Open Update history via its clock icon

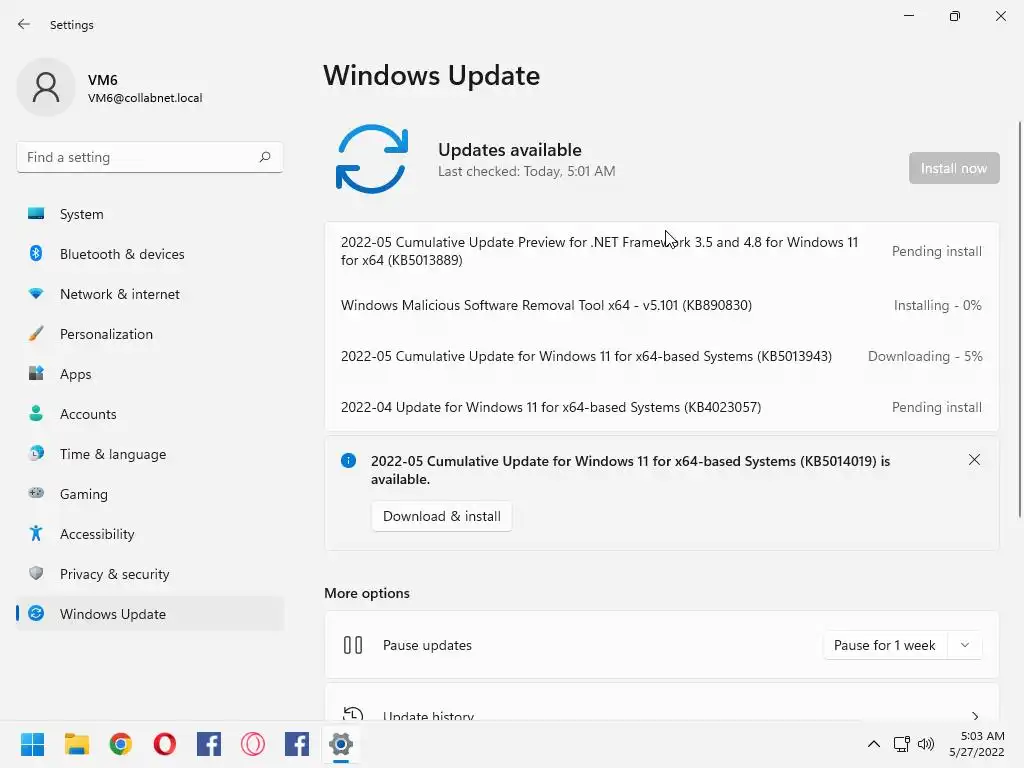pyautogui.click(x=353, y=714)
